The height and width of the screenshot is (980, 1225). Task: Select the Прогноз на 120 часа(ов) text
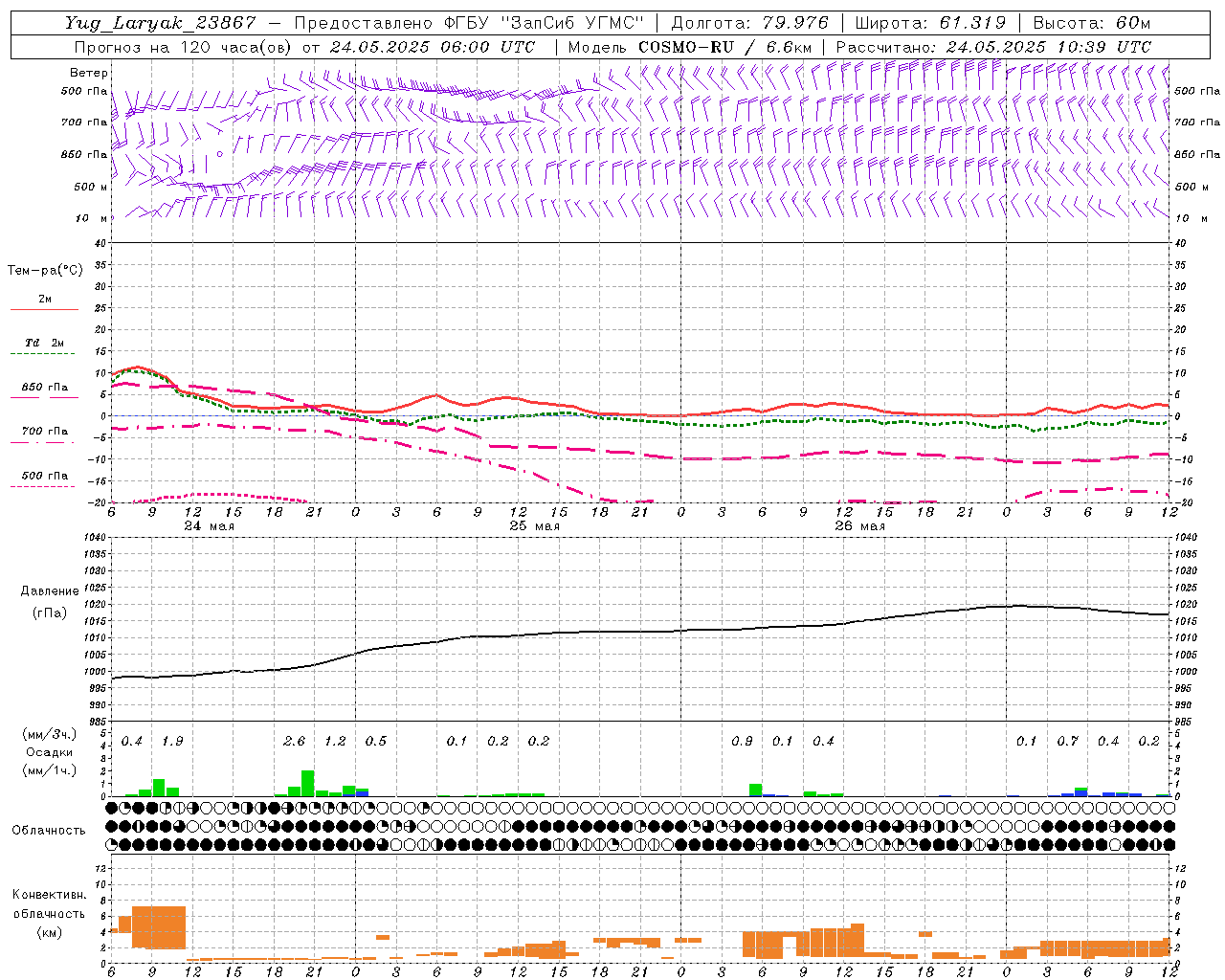coord(183,47)
